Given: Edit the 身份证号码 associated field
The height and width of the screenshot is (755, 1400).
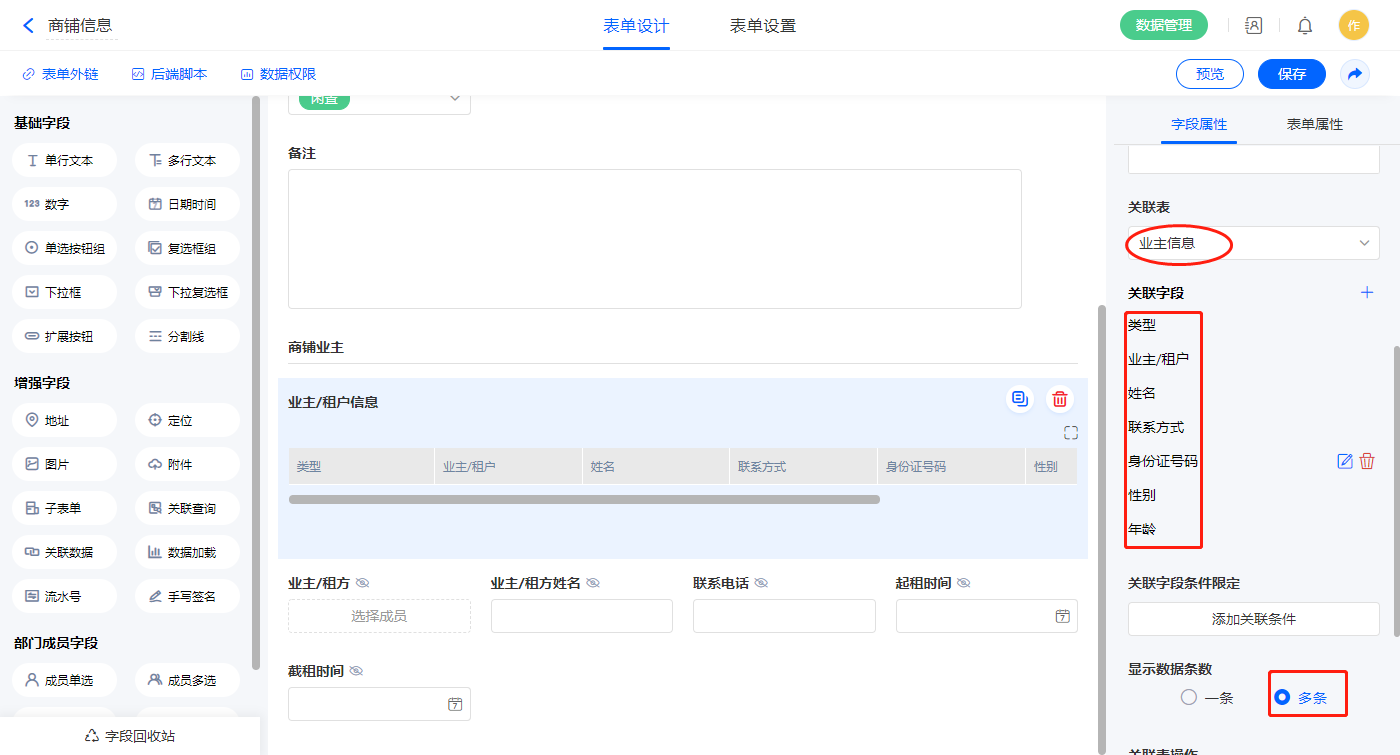Looking at the screenshot, I should pyautogui.click(x=1345, y=461).
